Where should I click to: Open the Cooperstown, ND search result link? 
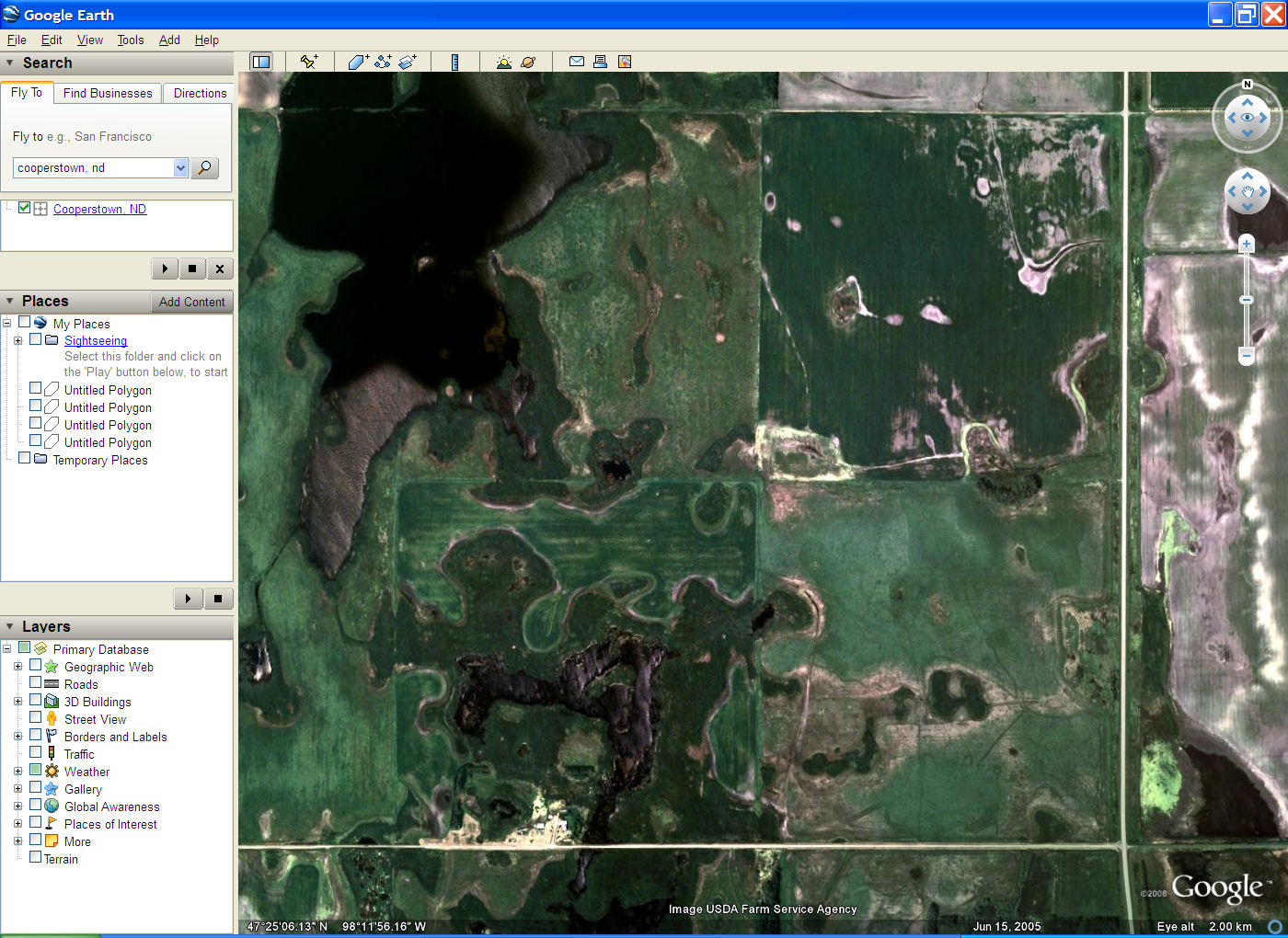click(99, 209)
